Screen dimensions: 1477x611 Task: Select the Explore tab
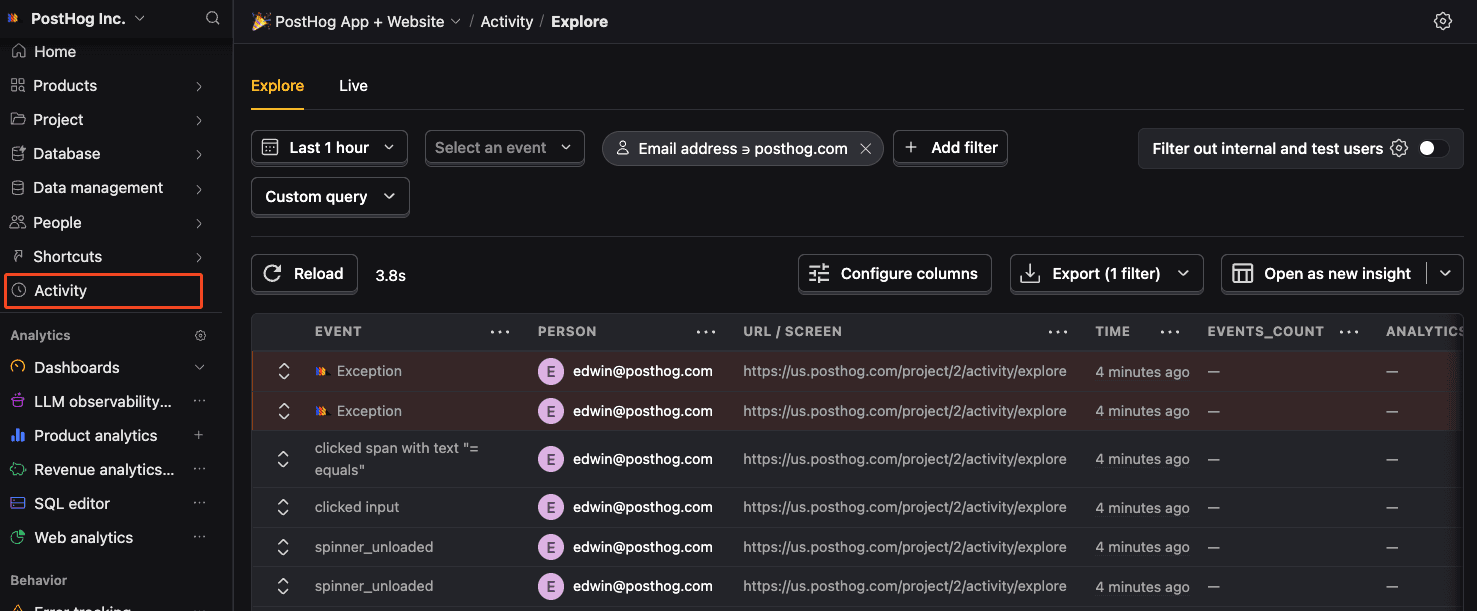click(x=277, y=86)
